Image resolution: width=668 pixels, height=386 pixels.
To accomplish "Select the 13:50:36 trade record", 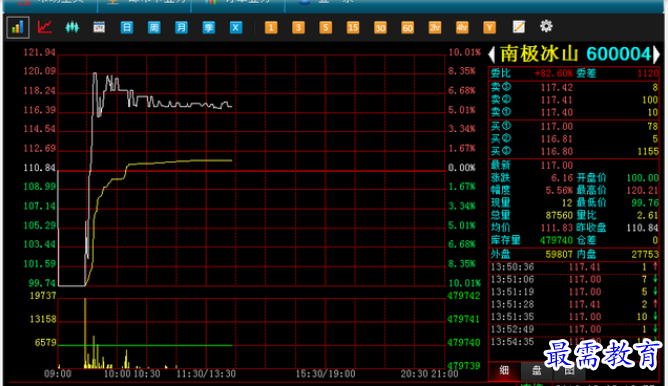I will 574,267.
